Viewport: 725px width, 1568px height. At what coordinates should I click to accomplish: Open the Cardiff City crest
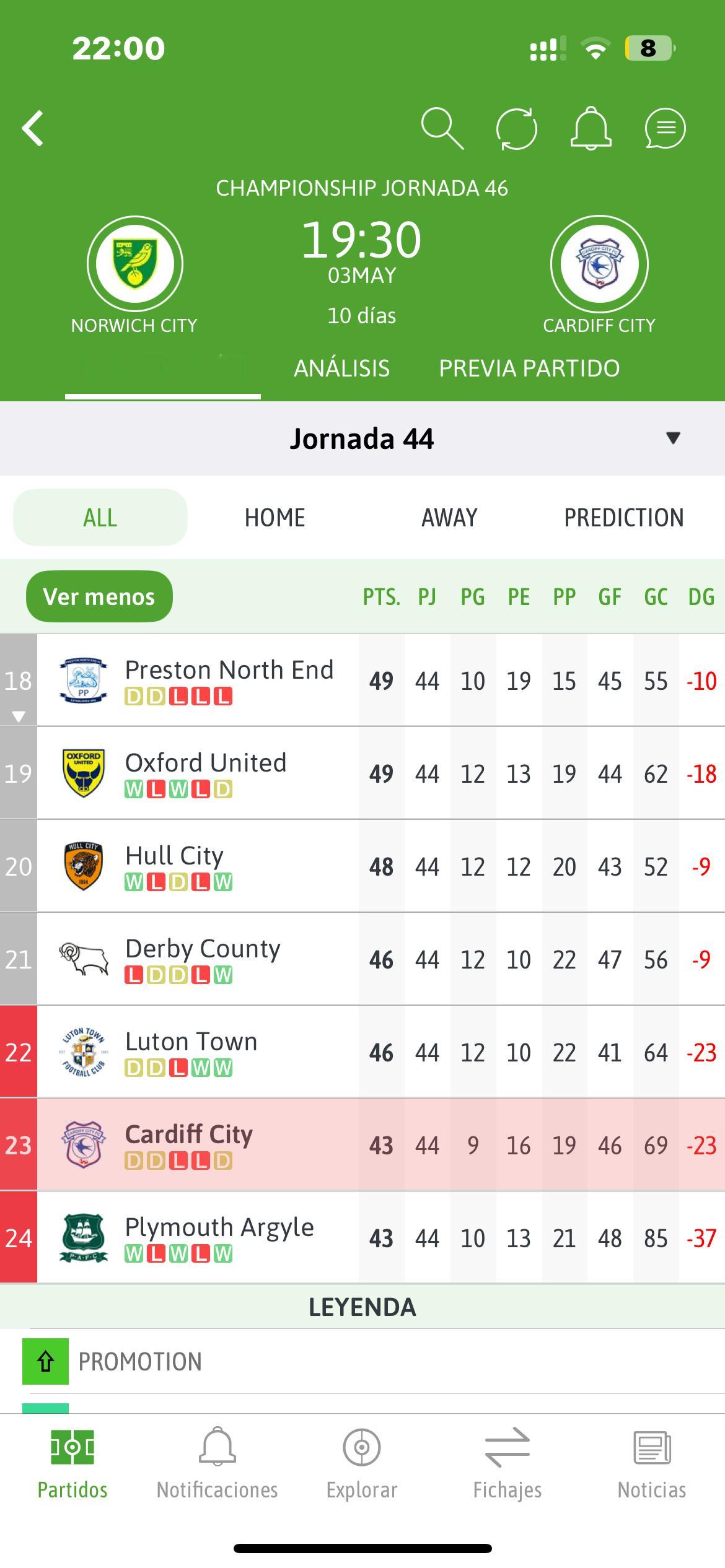(599, 264)
